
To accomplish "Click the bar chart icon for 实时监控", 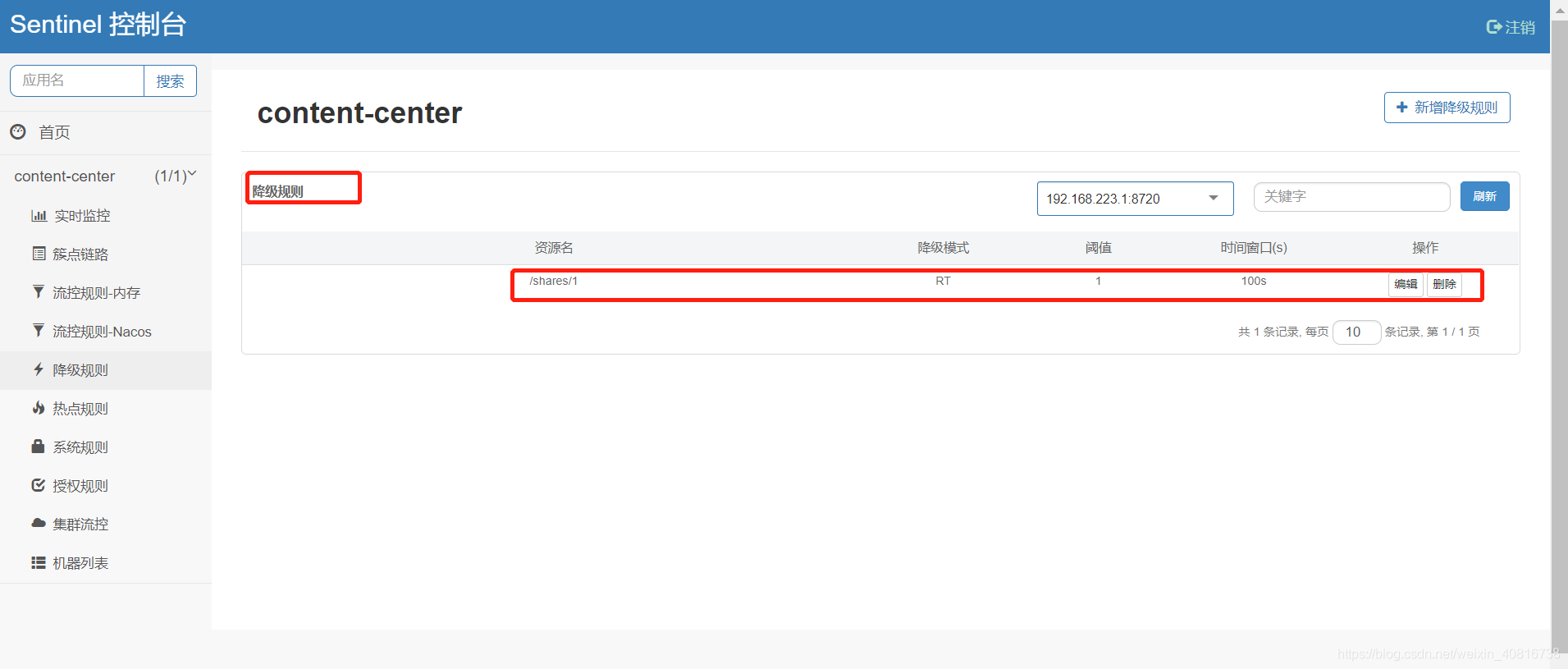I will click(x=39, y=216).
